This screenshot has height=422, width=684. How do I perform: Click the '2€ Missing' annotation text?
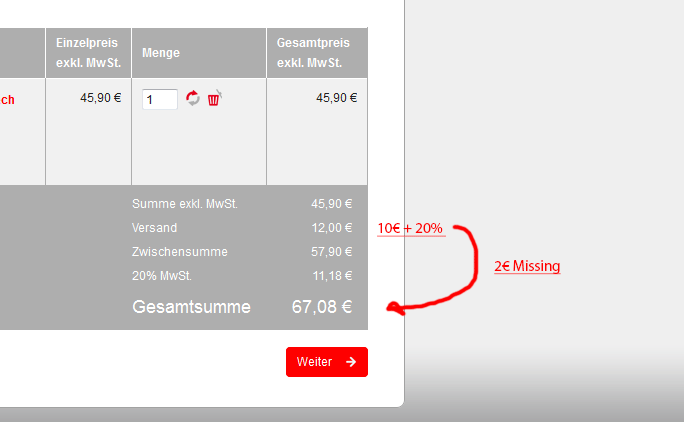tap(527, 266)
